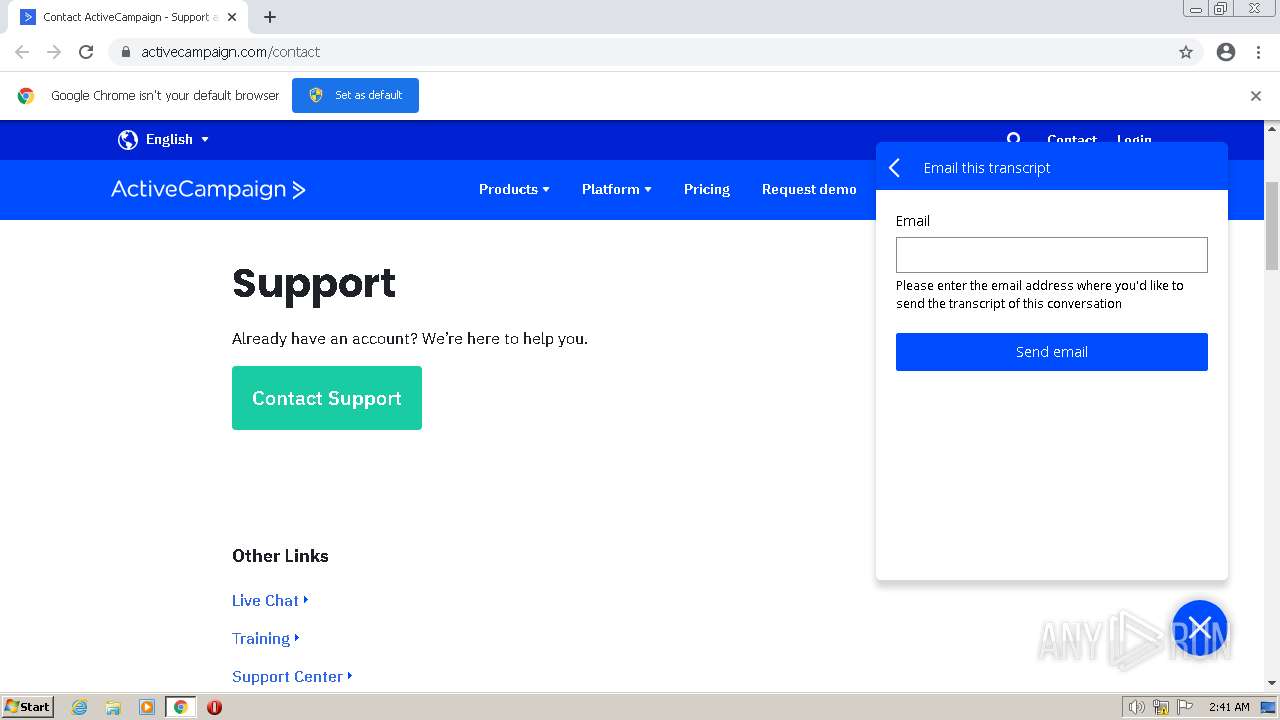Image resolution: width=1280 pixels, height=720 pixels.
Task: Open the English language selector
Action: point(177,140)
